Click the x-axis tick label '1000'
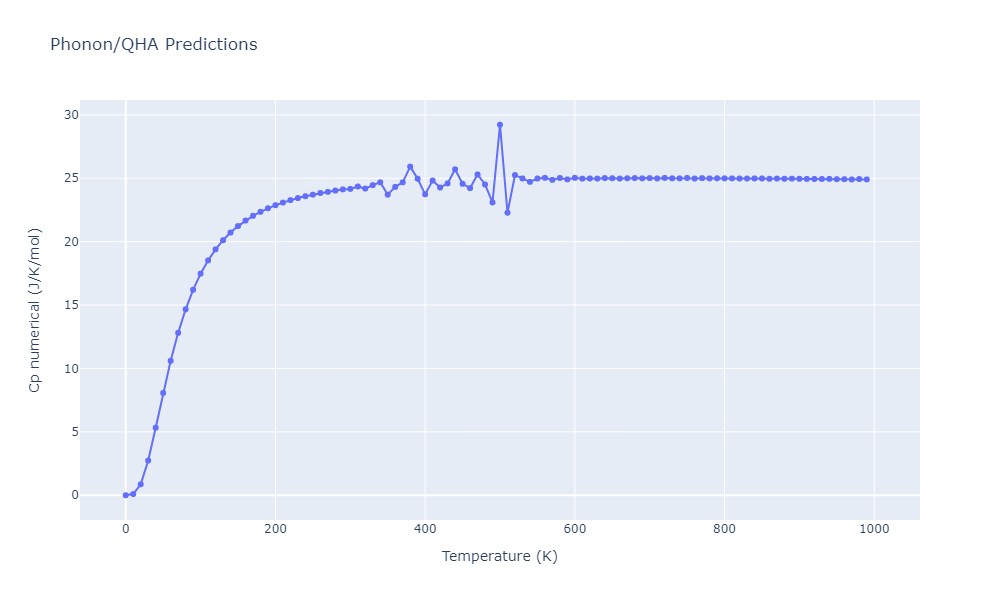Viewport: 1000px width, 600px height. [x=875, y=528]
